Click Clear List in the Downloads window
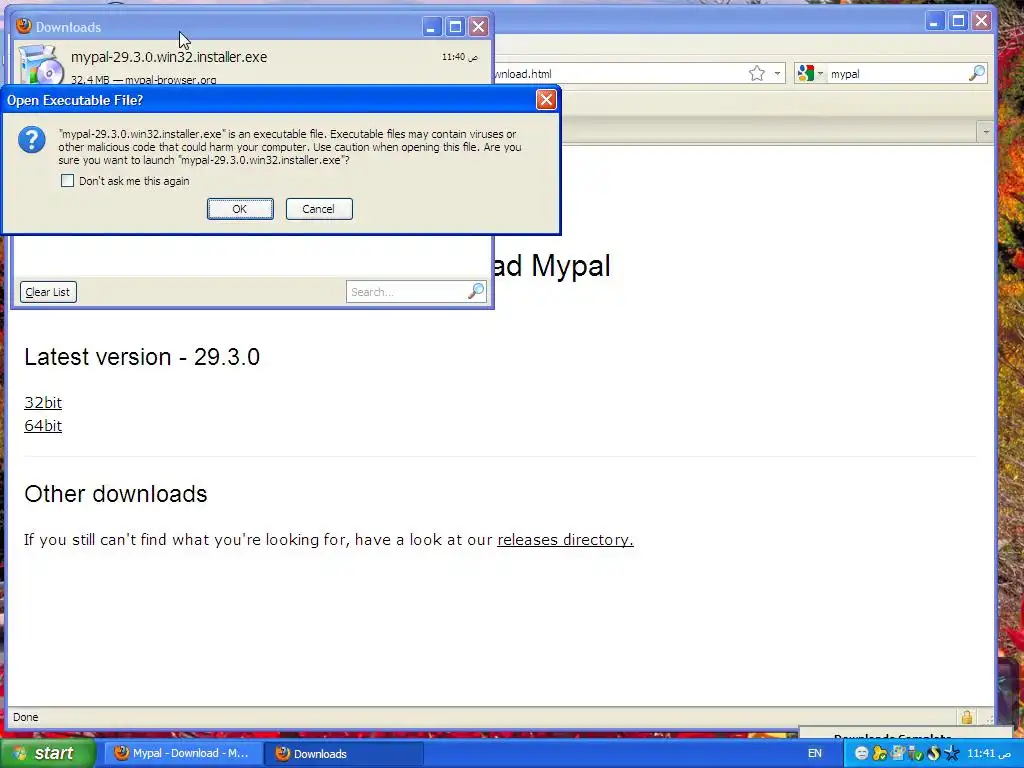1024x768 pixels. (48, 292)
